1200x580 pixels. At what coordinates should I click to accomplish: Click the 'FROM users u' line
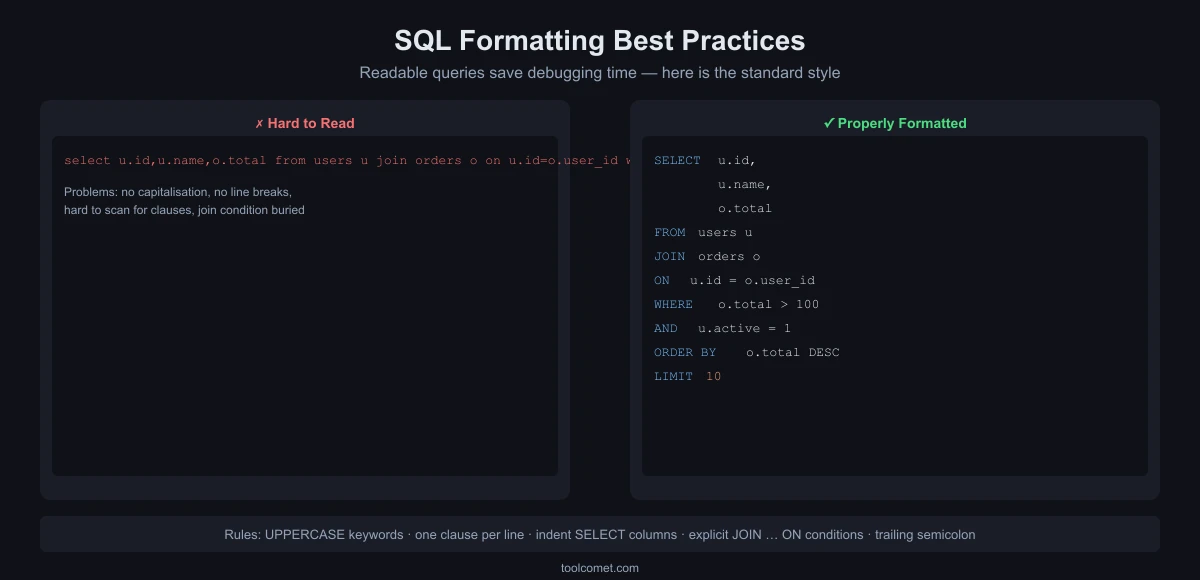[703, 232]
